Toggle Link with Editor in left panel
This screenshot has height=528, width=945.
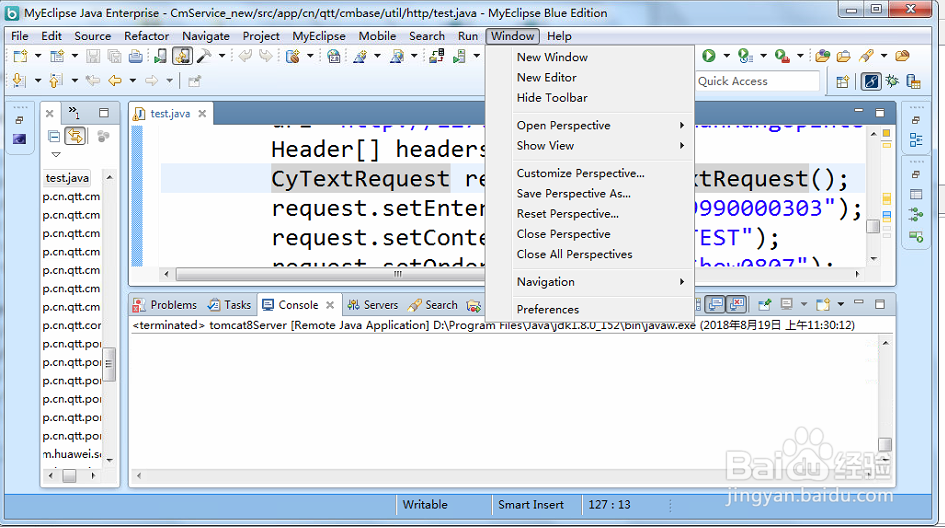75,136
